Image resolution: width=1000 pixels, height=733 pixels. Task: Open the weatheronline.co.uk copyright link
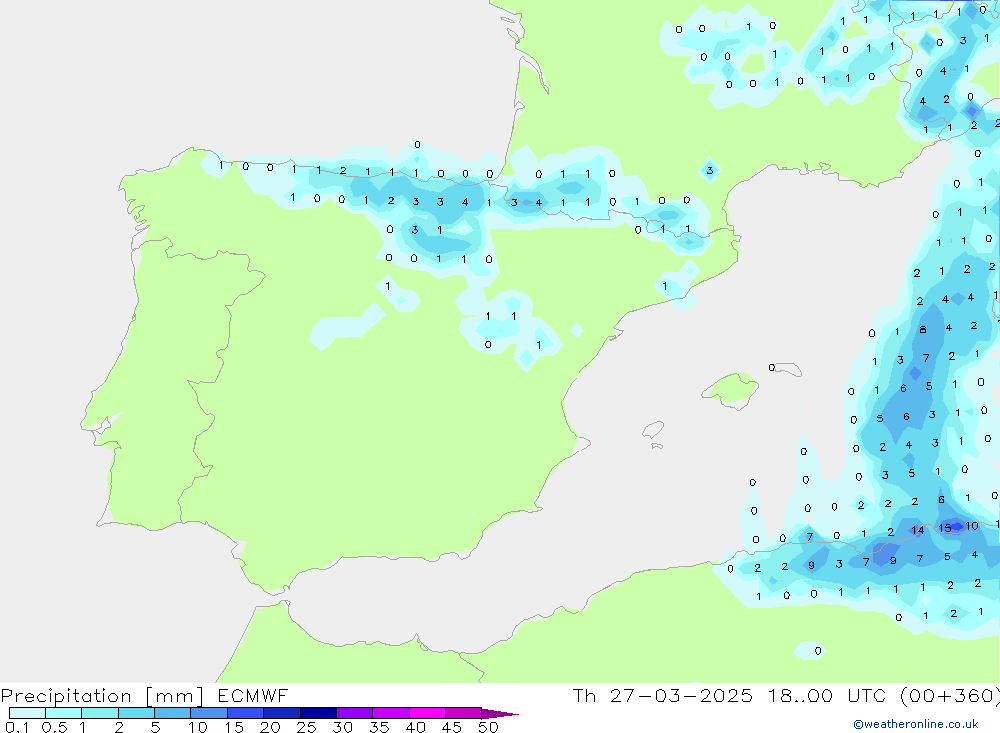pos(916,724)
